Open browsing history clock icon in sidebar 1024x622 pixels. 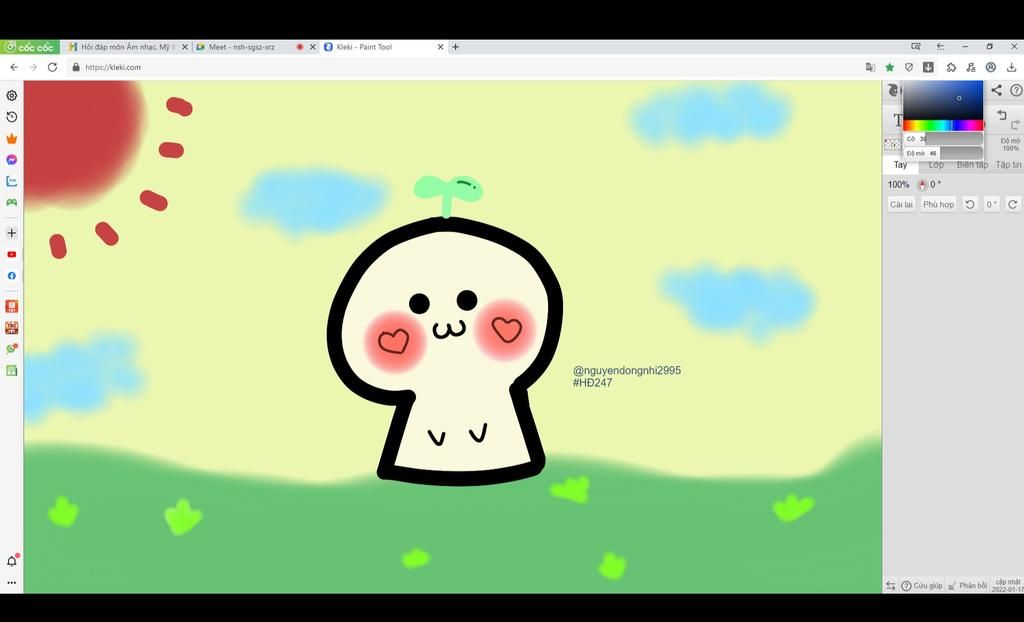(12, 117)
